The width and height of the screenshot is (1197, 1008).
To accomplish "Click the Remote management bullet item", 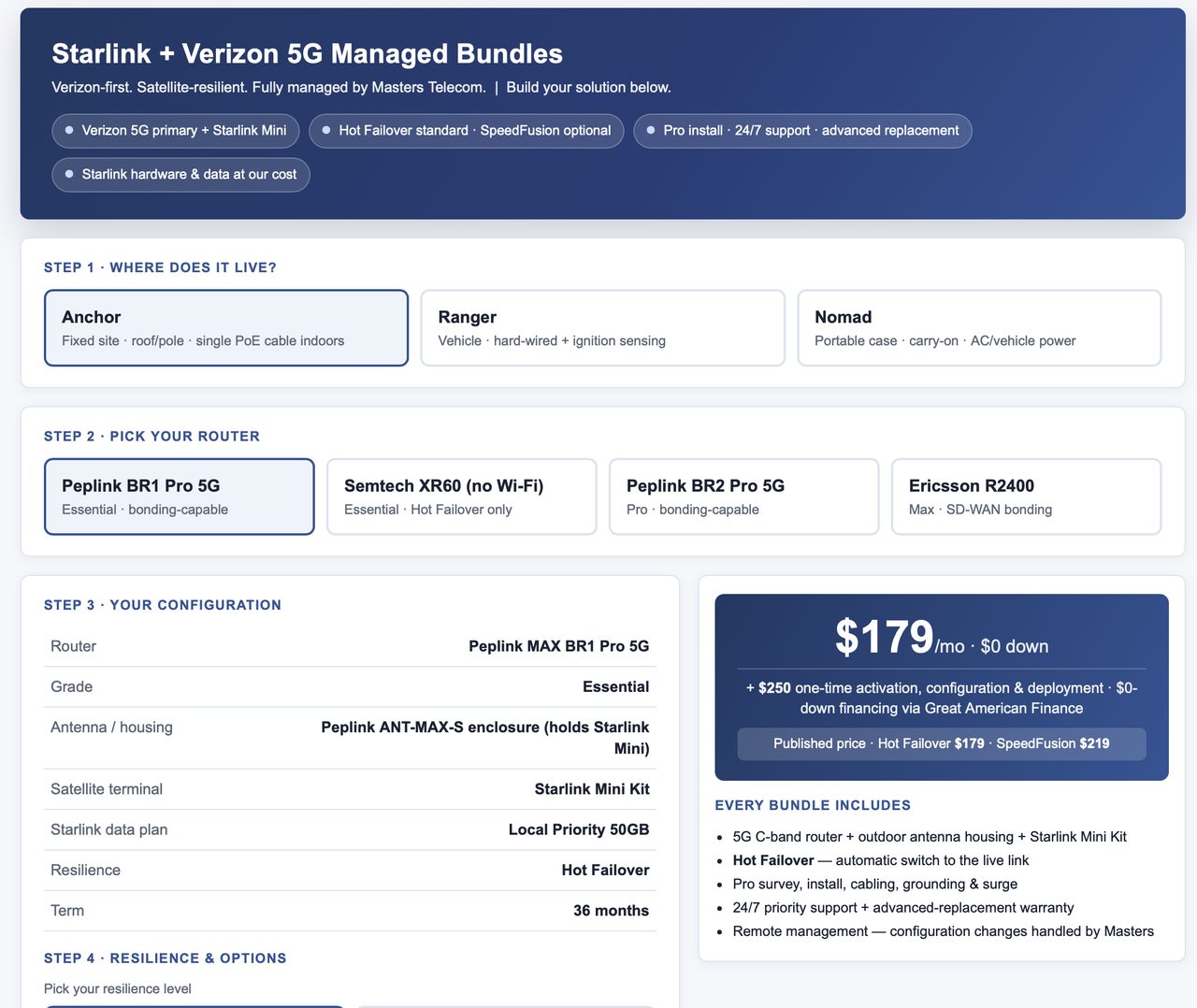I will [x=944, y=931].
